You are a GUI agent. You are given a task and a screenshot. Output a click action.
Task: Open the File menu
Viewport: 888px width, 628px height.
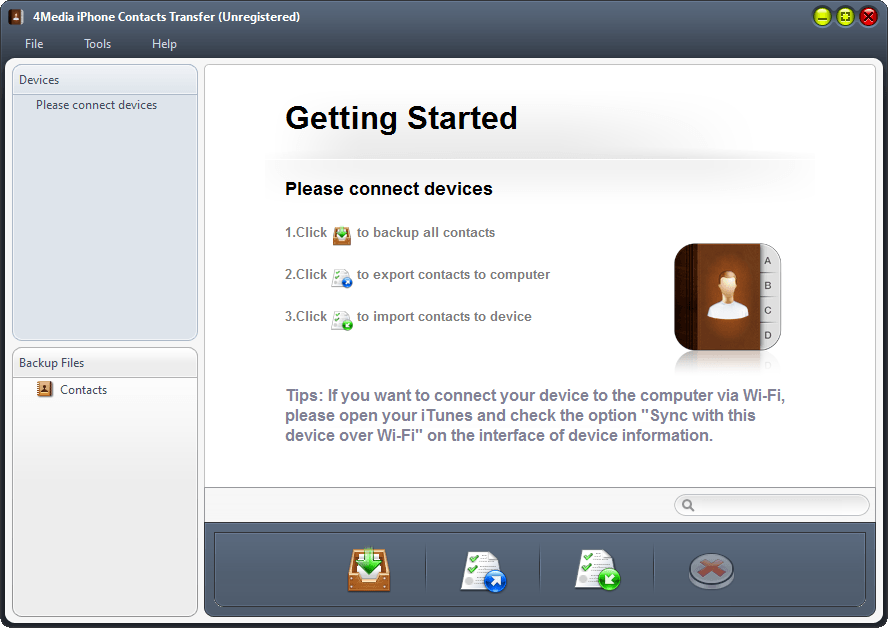click(x=34, y=44)
